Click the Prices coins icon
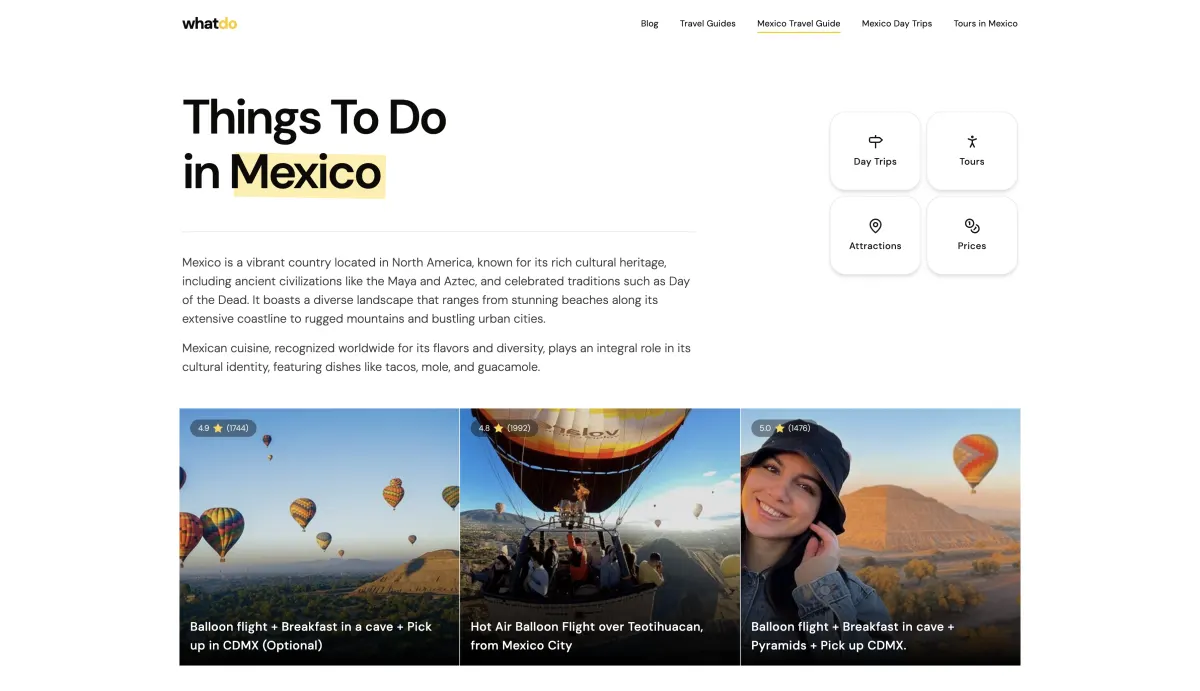 click(972, 226)
